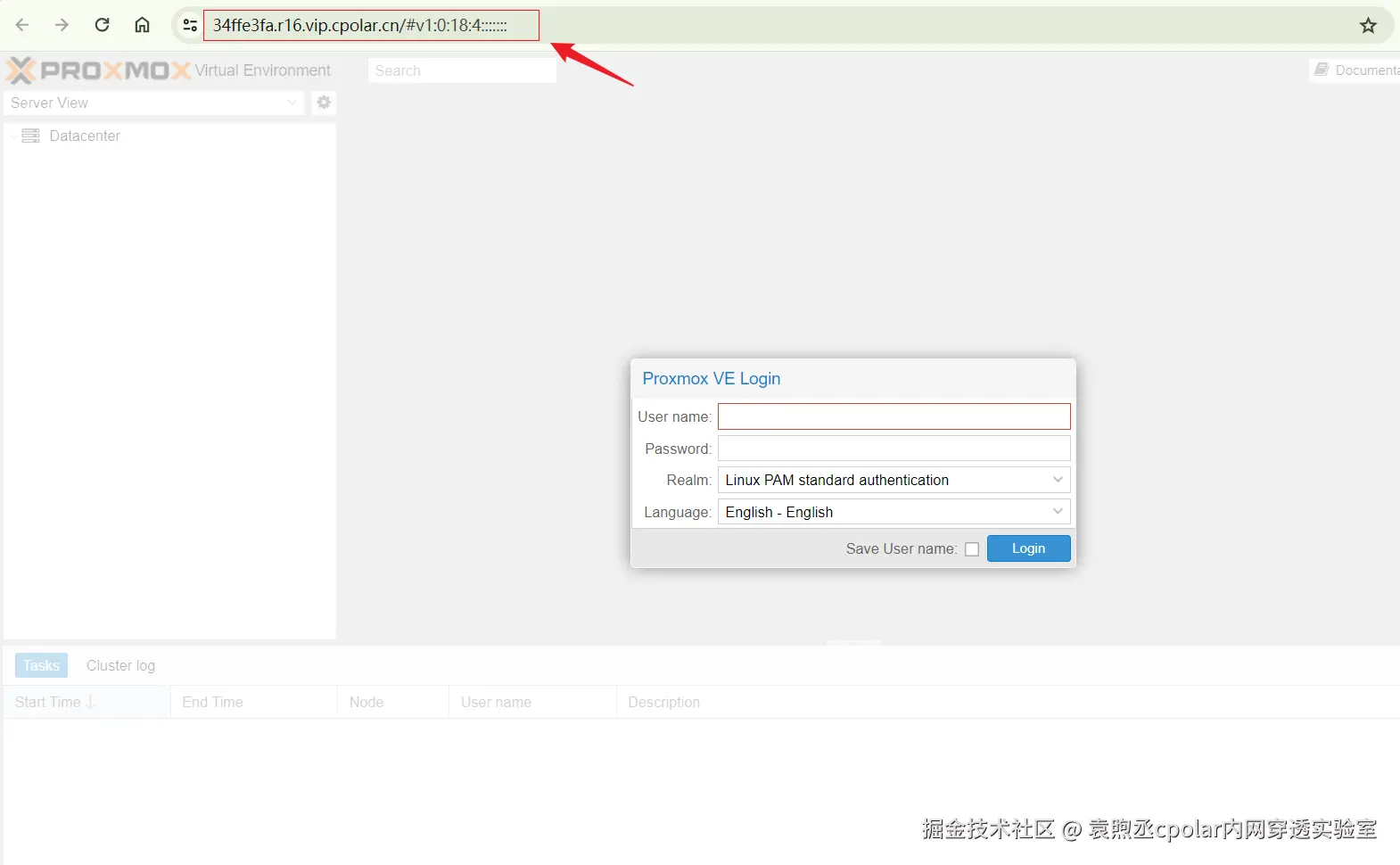The image size is (1400, 865).
Task: Click the Virtual Environment header text
Action: (x=263, y=70)
